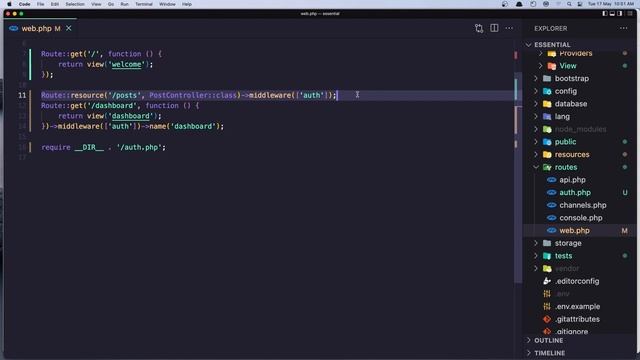Expand the vendor folder

536,268
